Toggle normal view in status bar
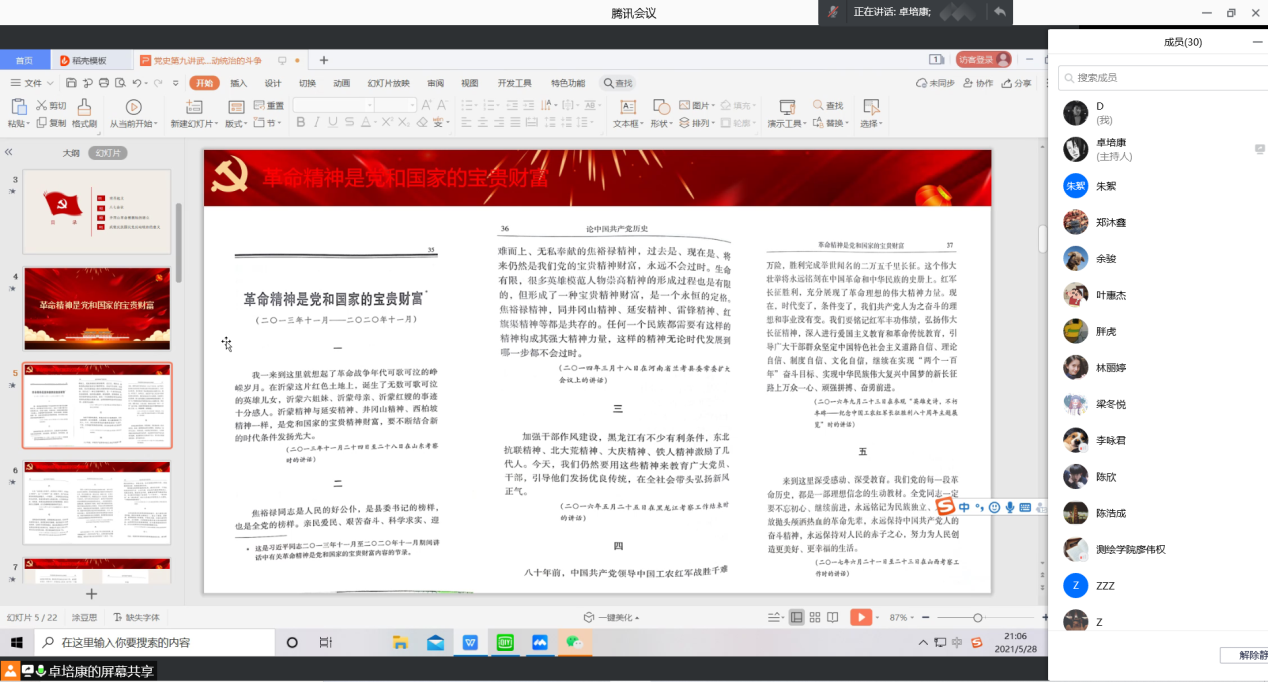The image size is (1268, 682). click(x=796, y=617)
